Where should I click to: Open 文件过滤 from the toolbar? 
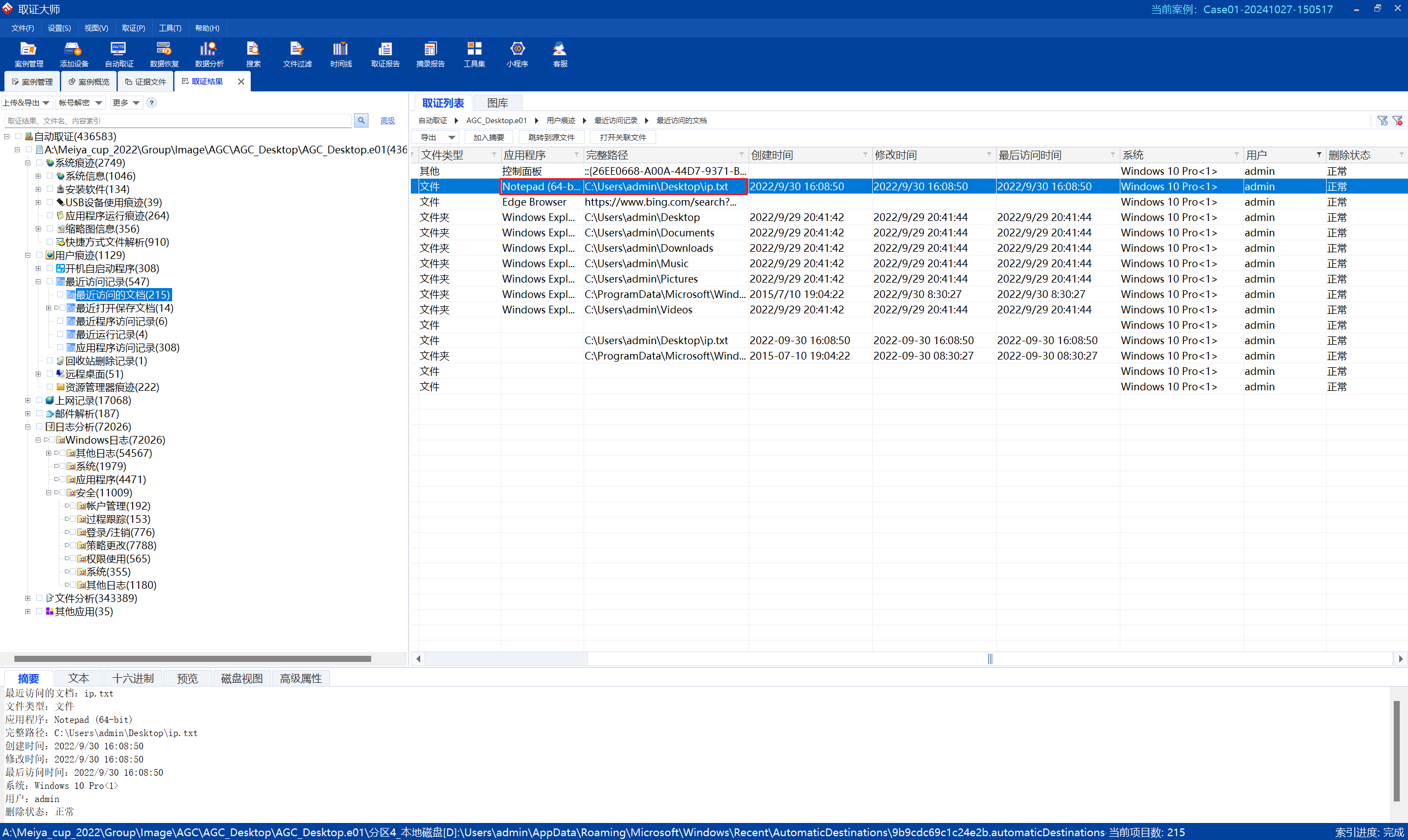tap(297, 54)
